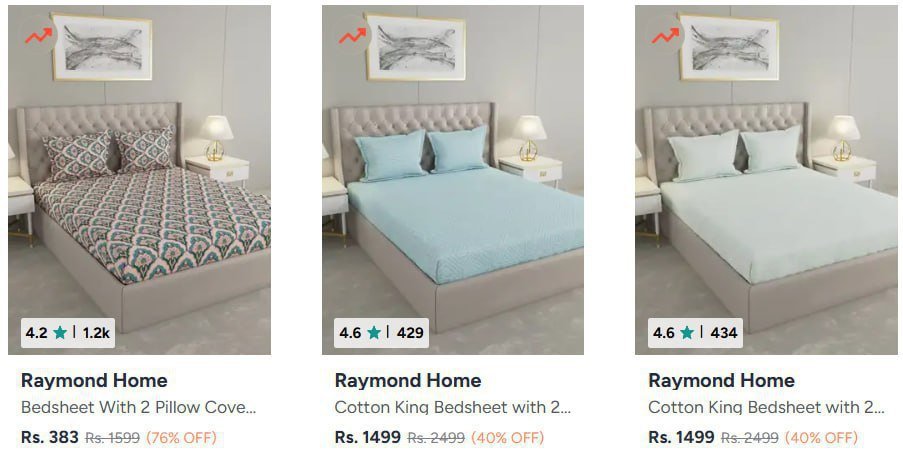Click the star icon next to 429 reviews
The width and height of the screenshot is (903, 464).
pyautogui.click(x=374, y=333)
